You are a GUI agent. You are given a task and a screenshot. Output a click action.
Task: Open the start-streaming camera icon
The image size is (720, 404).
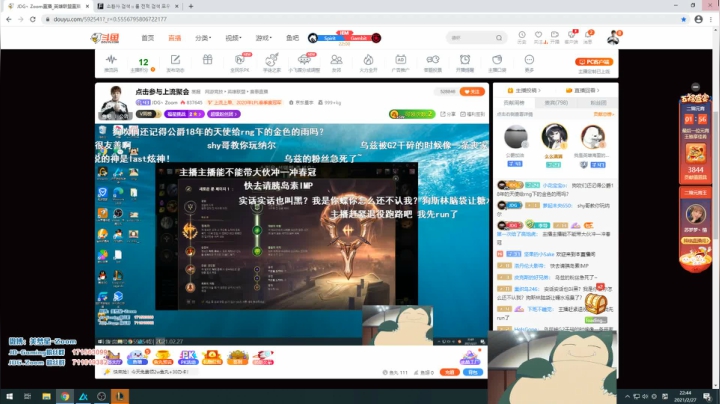(x=555, y=36)
